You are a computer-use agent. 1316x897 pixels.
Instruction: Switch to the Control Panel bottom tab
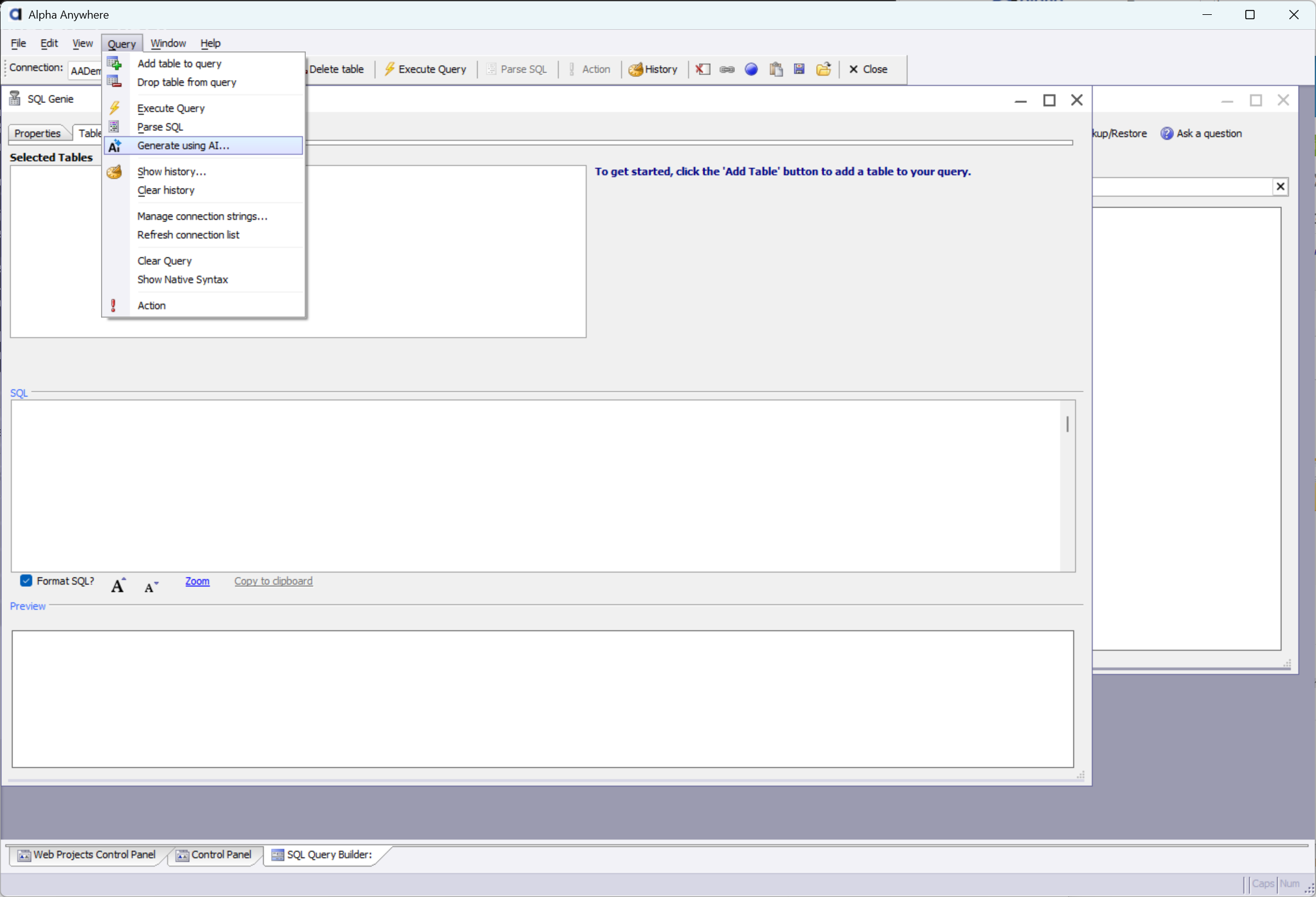click(x=215, y=855)
